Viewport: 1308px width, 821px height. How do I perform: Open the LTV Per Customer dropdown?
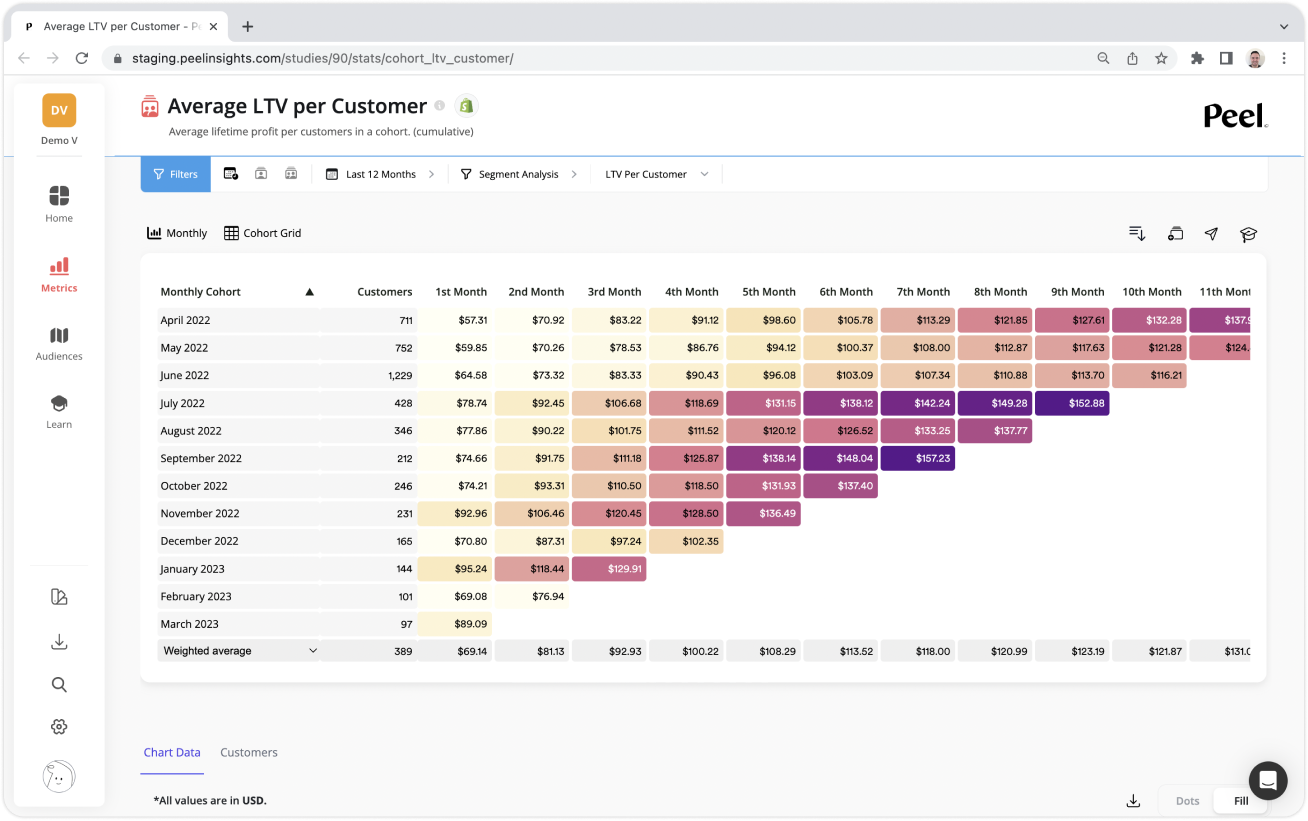[657, 174]
